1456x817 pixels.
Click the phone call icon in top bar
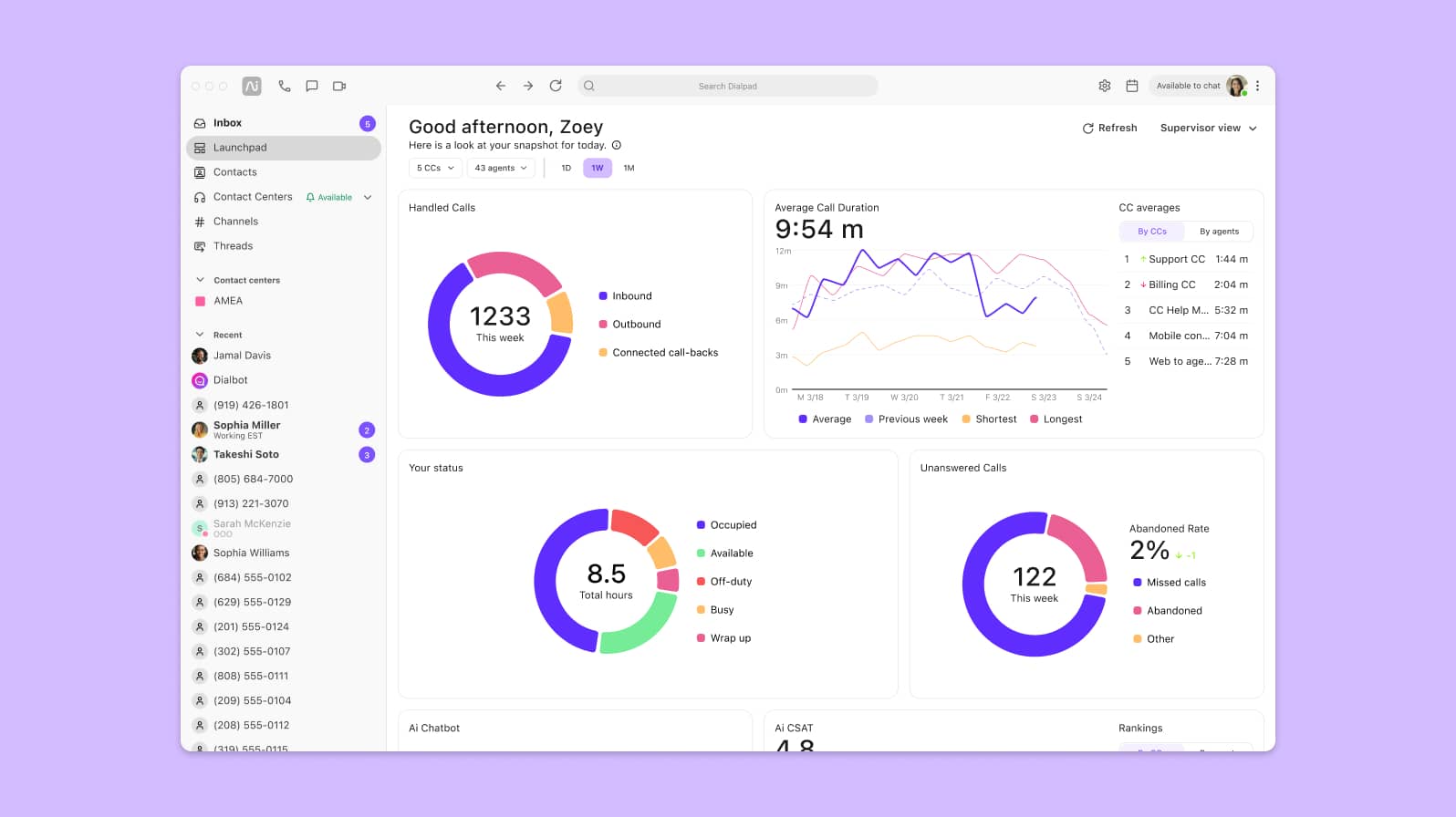[285, 86]
